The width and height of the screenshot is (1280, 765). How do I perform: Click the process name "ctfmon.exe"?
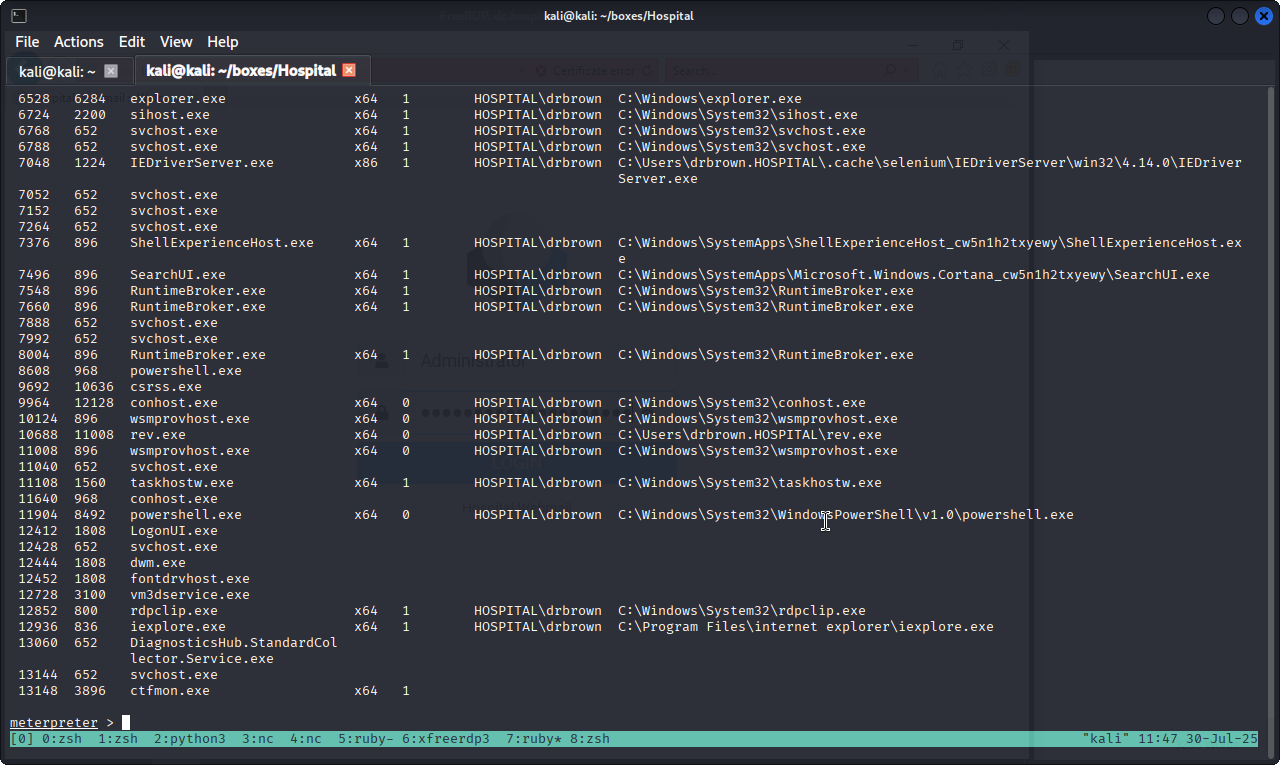[x=170, y=691]
